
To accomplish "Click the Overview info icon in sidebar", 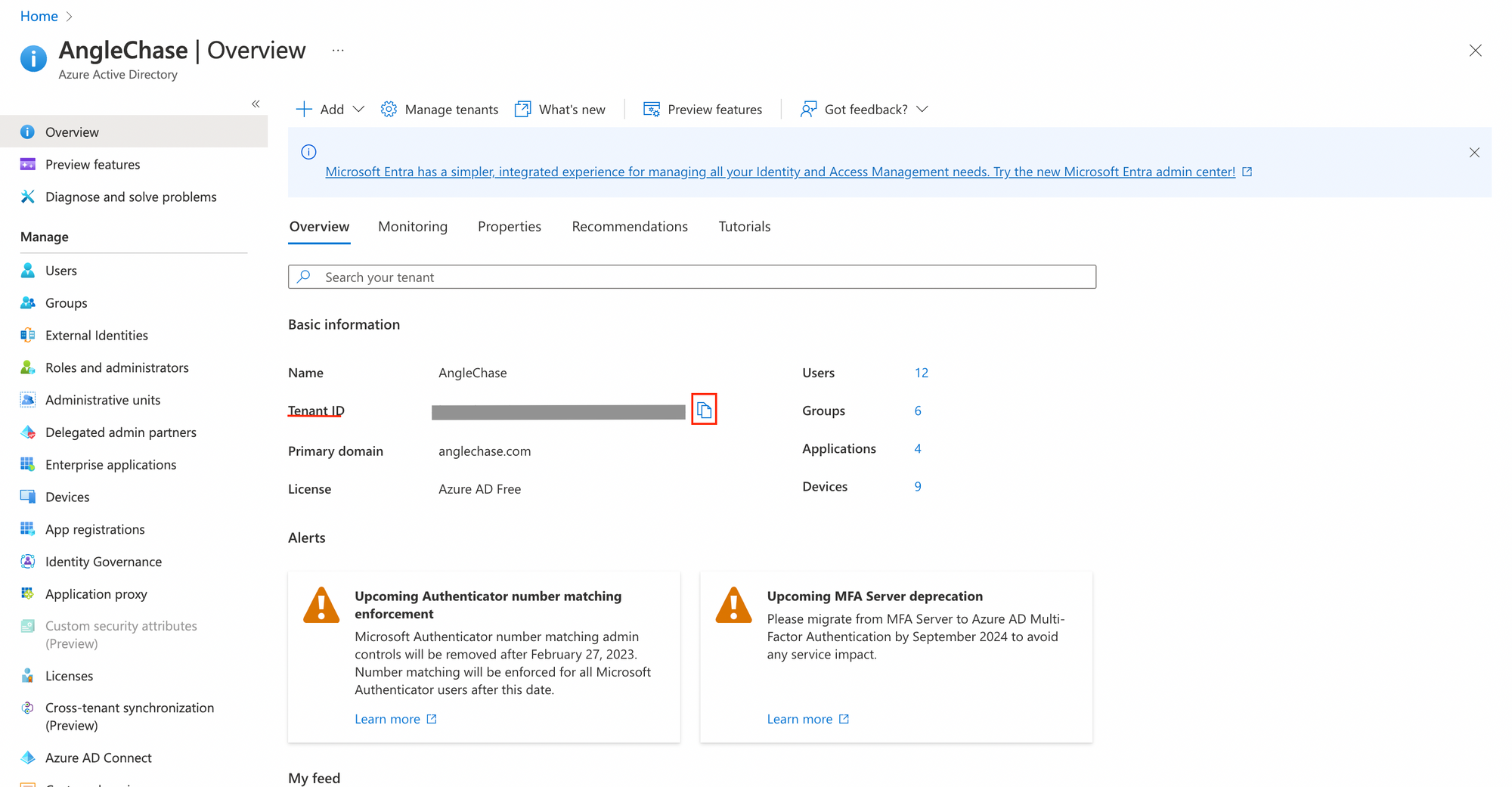I will (x=28, y=132).
